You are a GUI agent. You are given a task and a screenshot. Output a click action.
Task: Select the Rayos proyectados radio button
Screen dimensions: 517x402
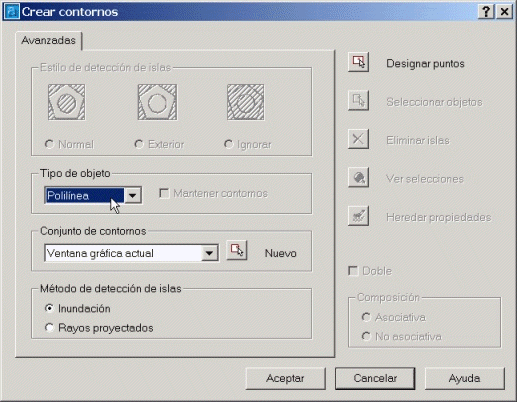[49, 328]
